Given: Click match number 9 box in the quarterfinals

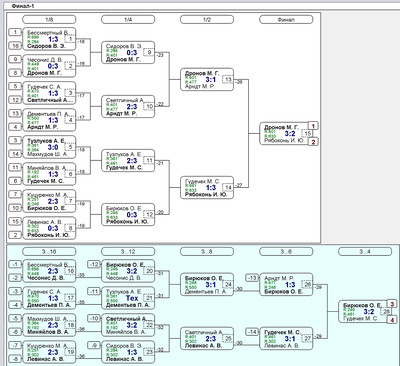Looking at the screenshot, I should [149, 52].
